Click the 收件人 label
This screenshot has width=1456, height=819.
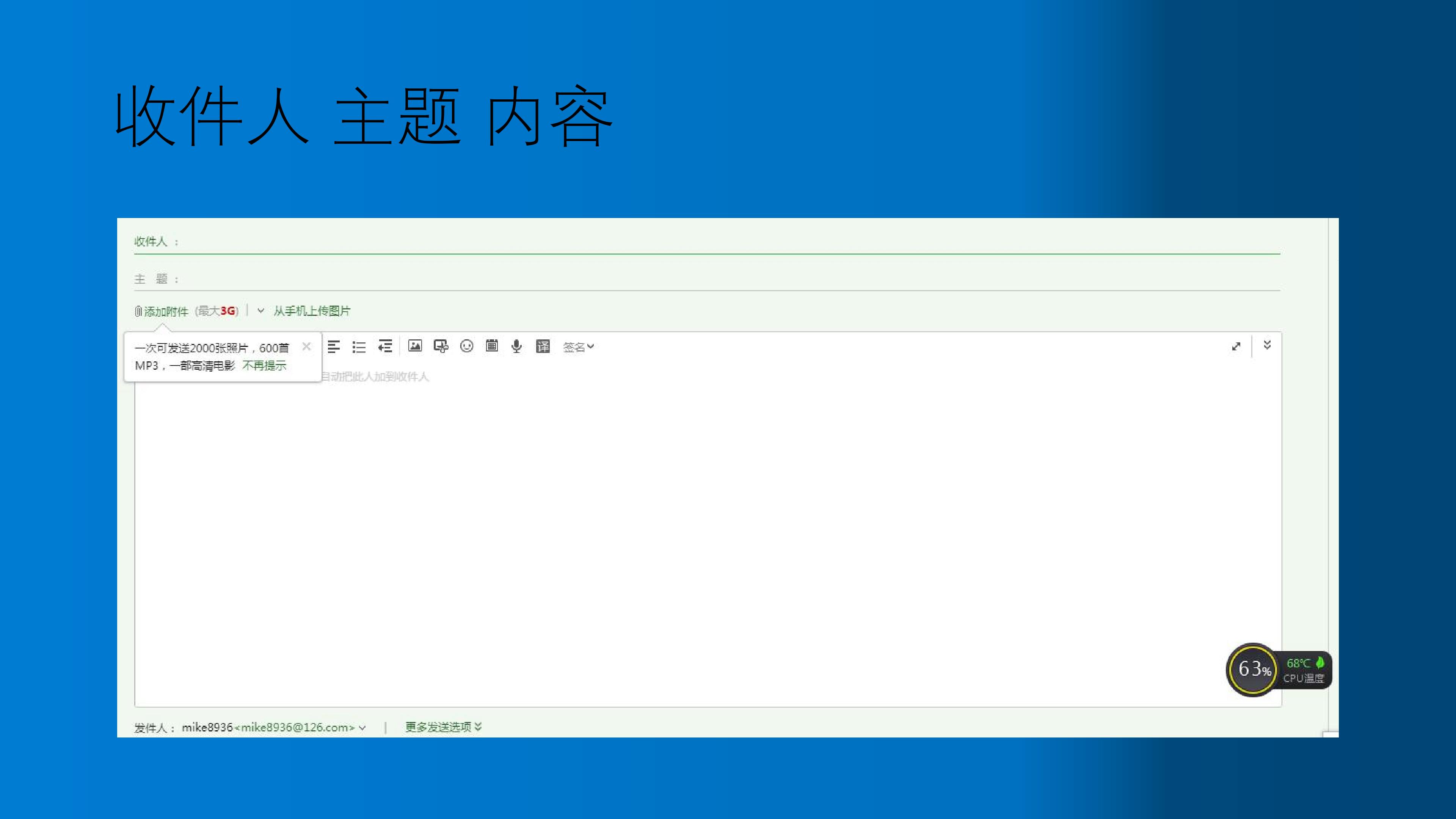point(151,242)
